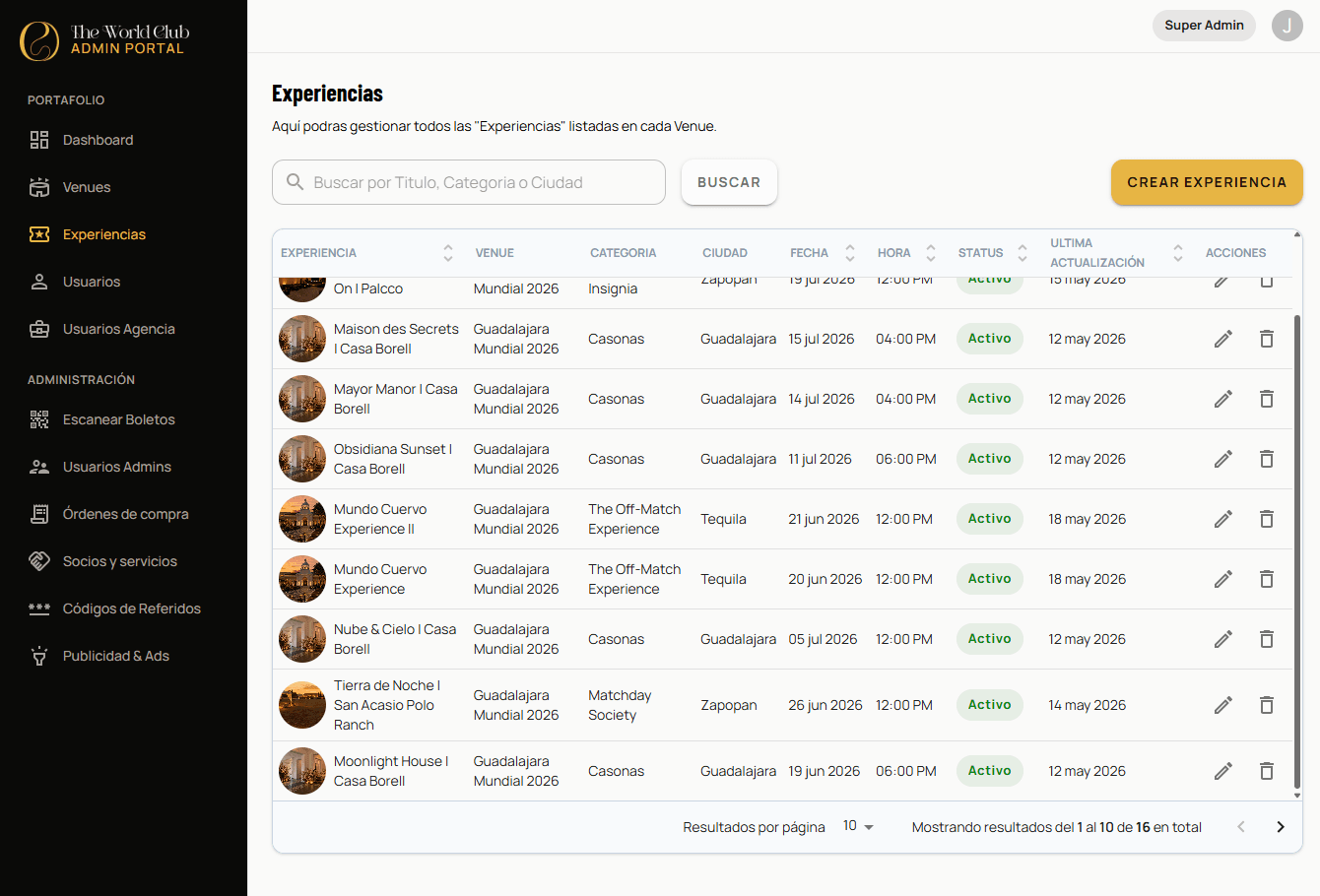1320x896 pixels.
Task: Delete the Moonlight House experience
Action: [x=1267, y=771]
